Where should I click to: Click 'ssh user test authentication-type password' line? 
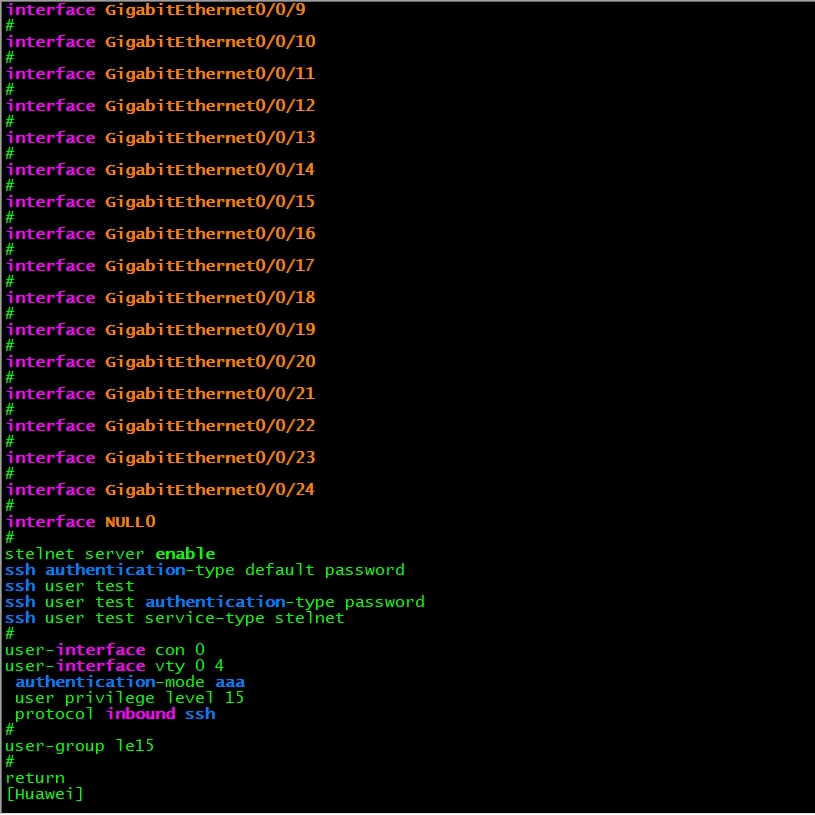tap(215, 602)
